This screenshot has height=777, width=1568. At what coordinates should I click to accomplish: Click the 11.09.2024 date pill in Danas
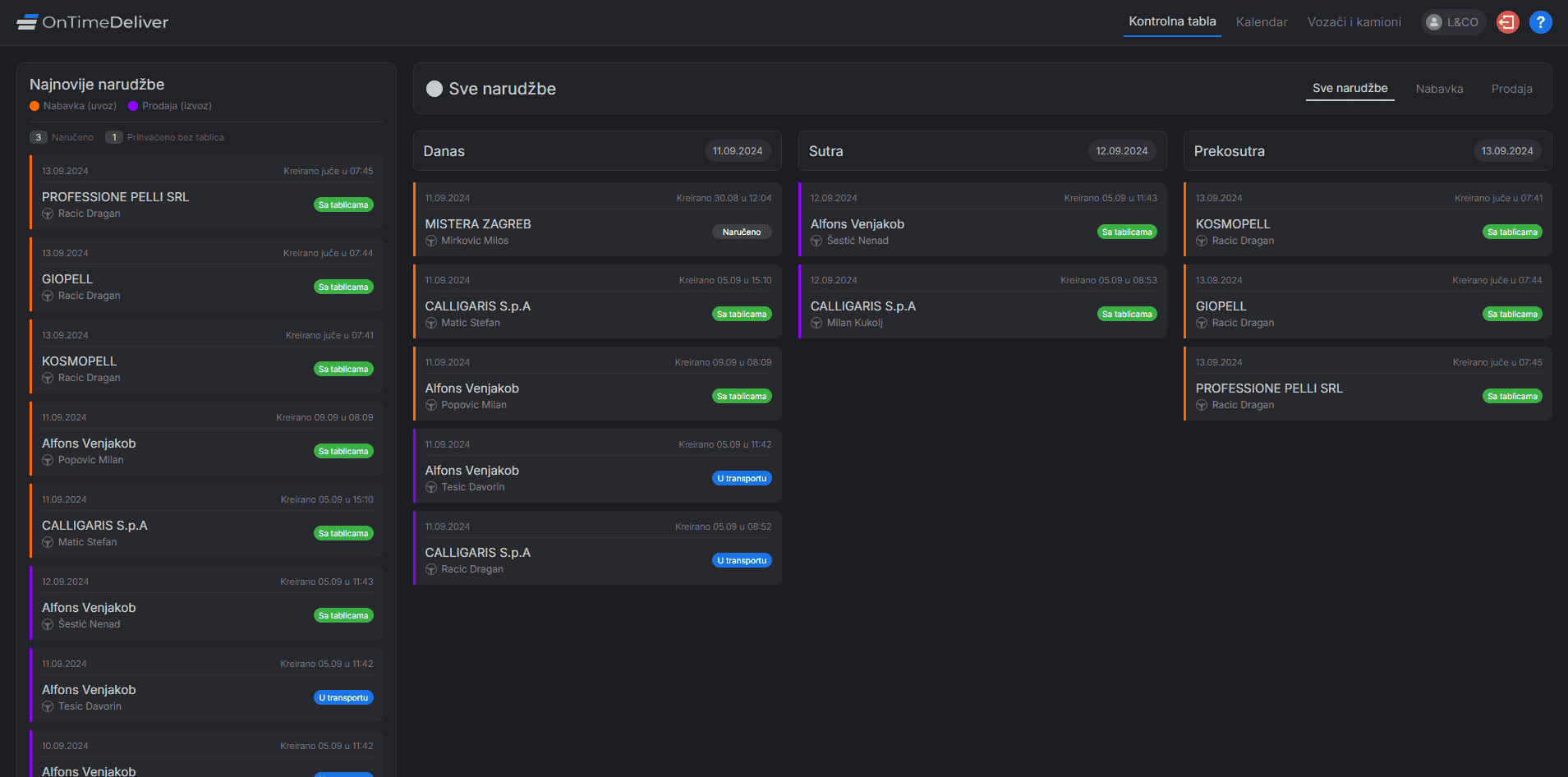coord(737,151)
